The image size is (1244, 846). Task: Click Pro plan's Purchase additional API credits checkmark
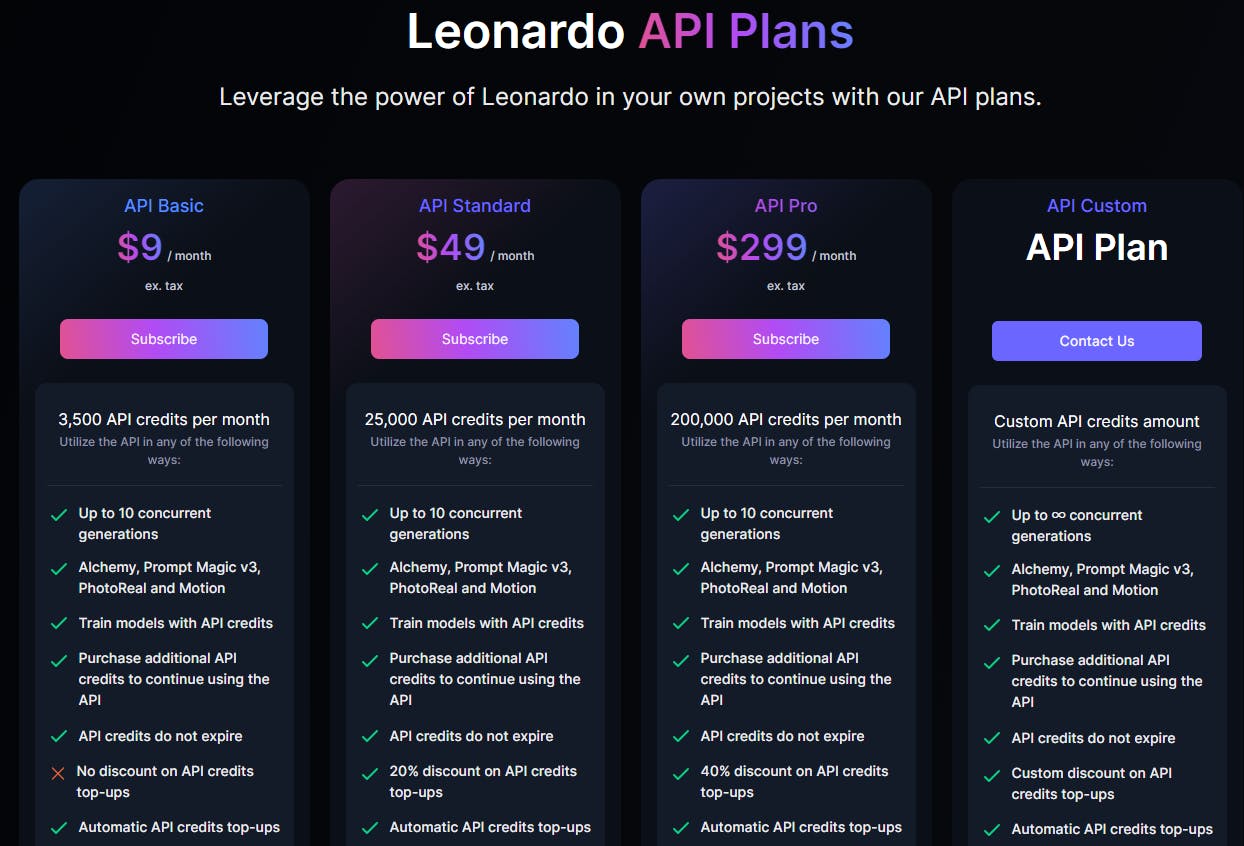click(x=681, y=660)
